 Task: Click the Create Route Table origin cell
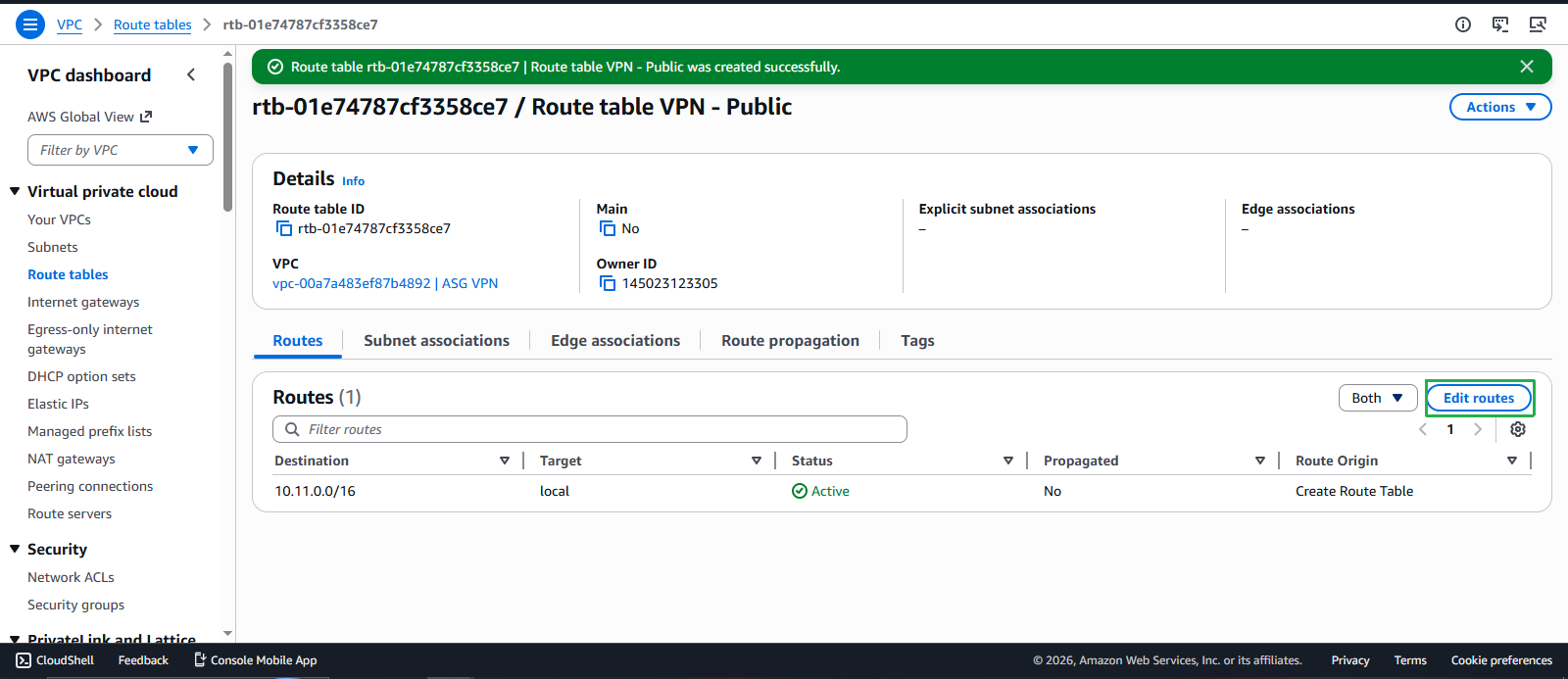tap(1354, 491)
